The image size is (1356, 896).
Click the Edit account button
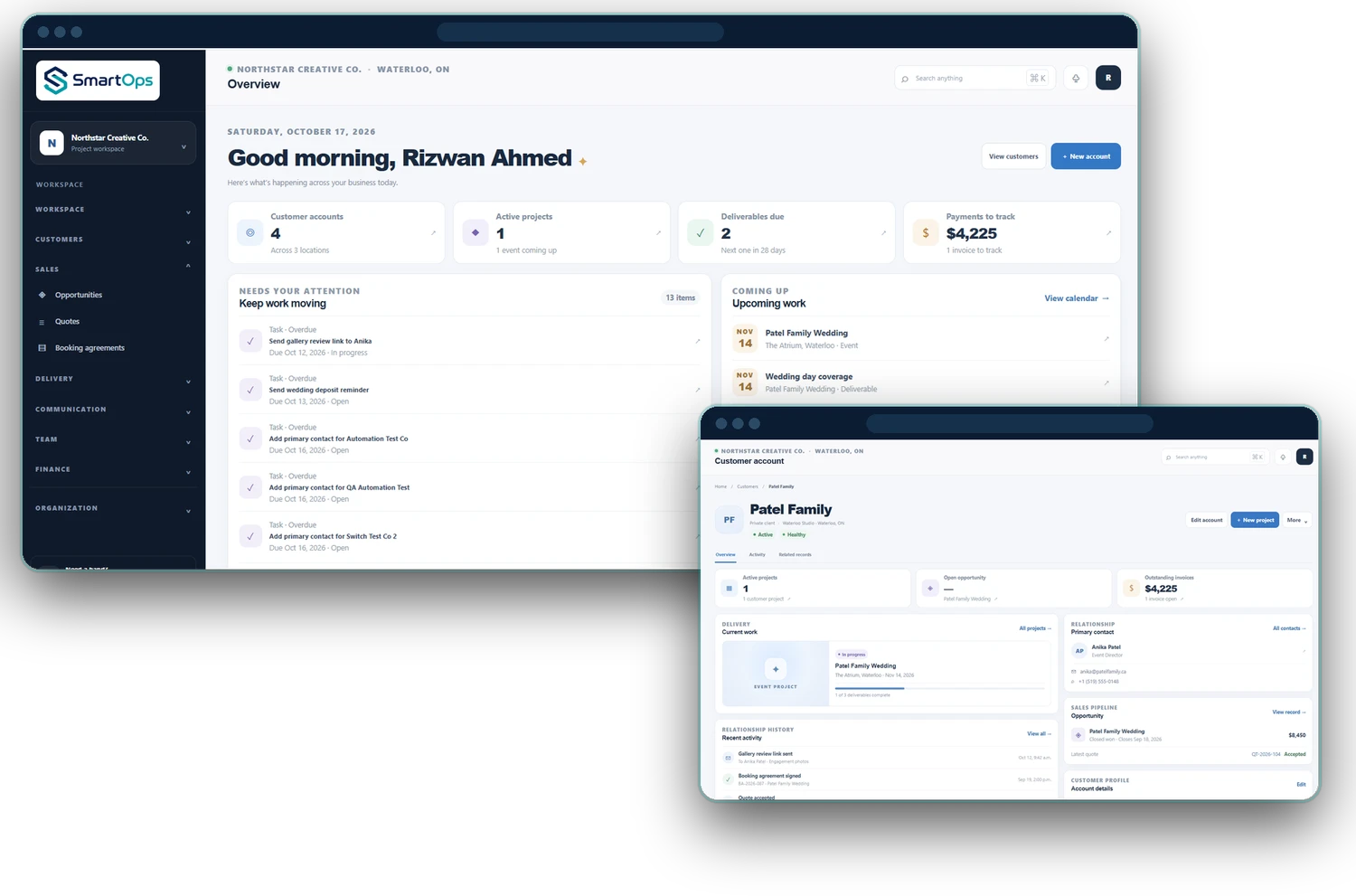[x=1207, y=520]
